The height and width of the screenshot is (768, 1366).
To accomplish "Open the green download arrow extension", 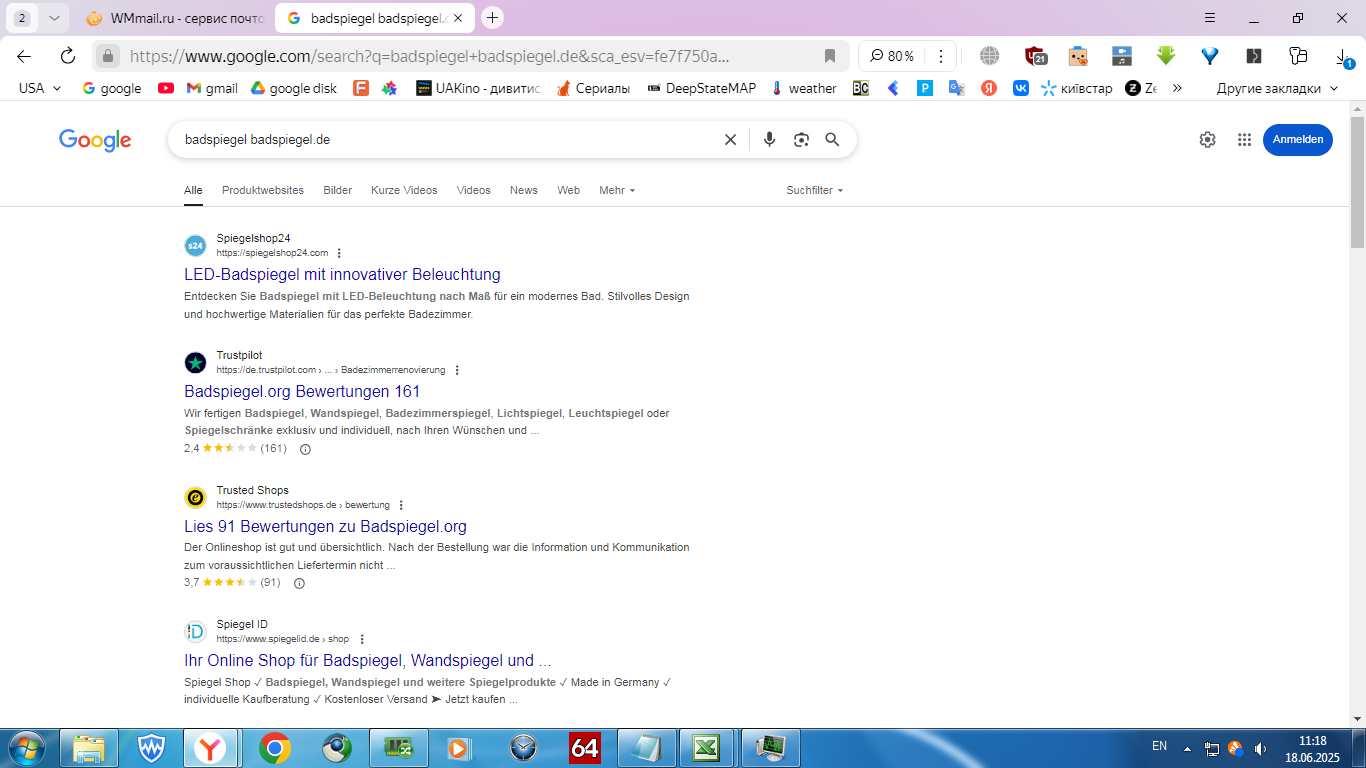I will click(x=1165, y=56).
